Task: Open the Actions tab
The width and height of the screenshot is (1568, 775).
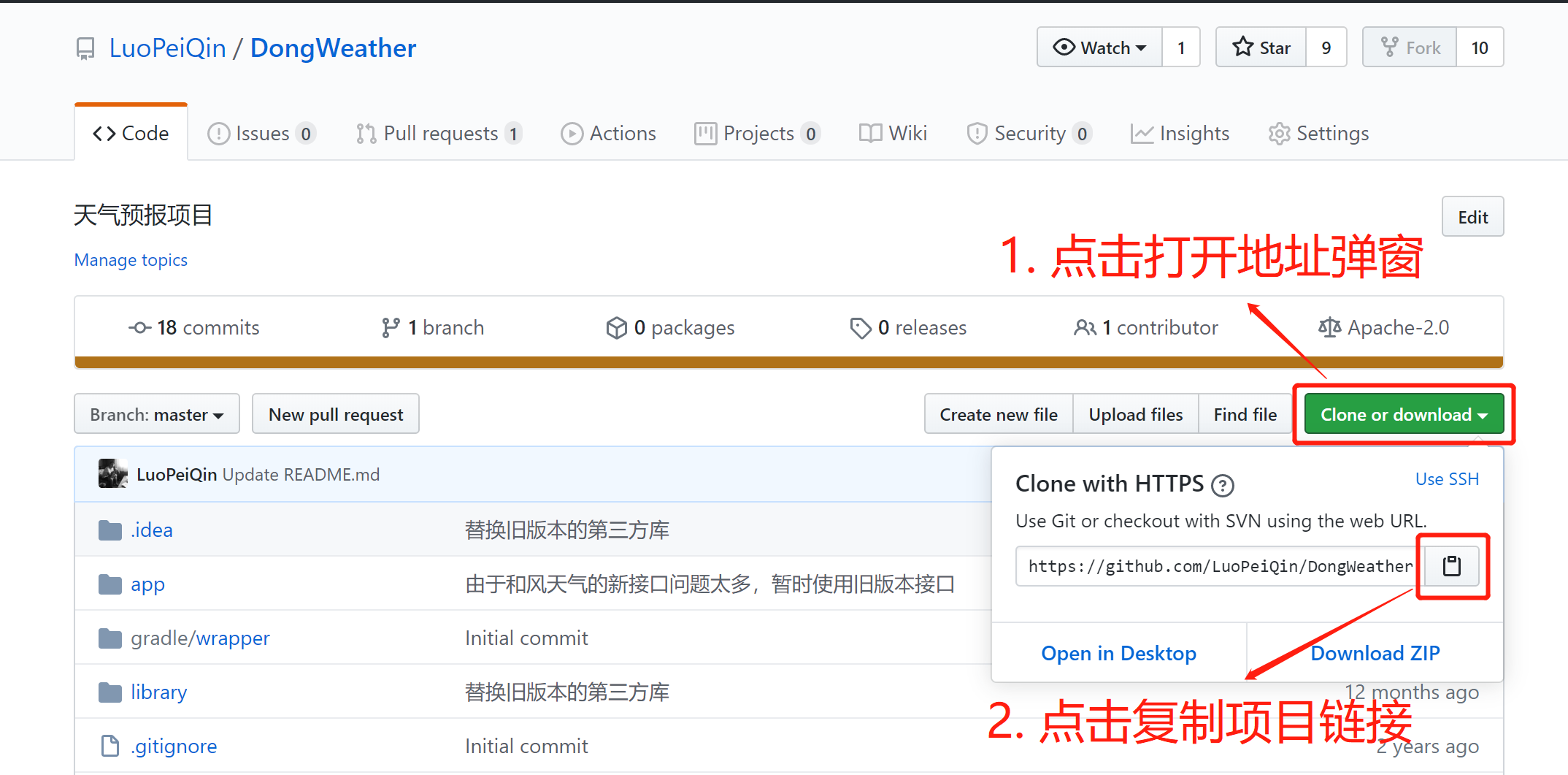Action: point(609,133)
